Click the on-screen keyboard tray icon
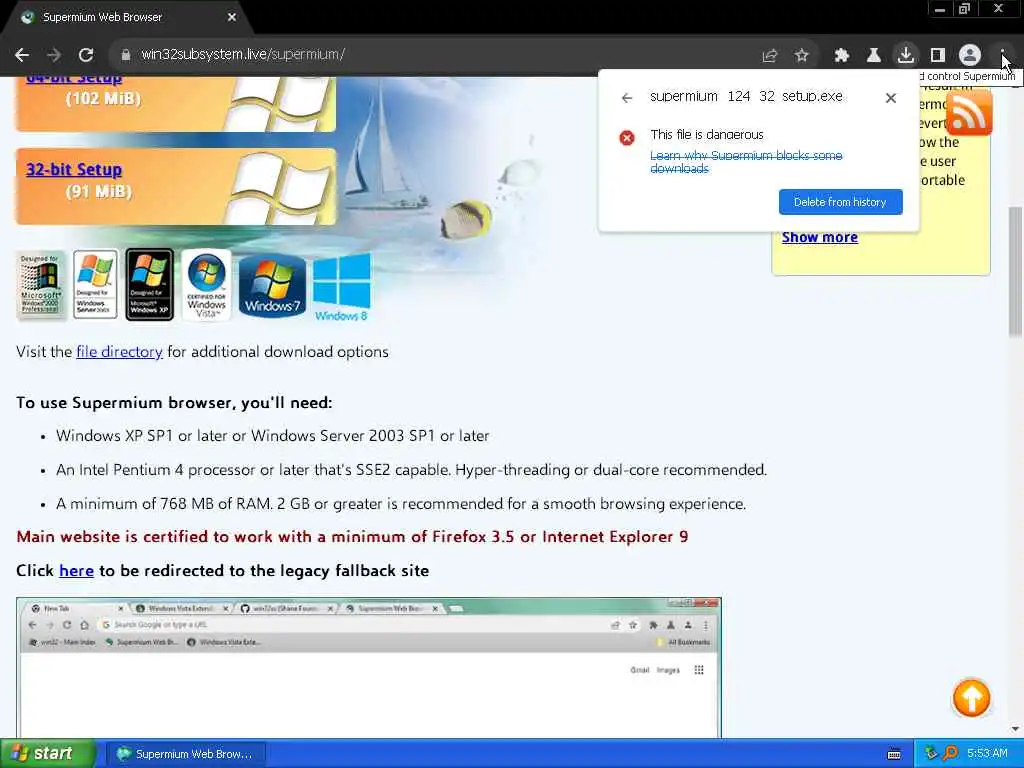The image size is (1024, 768). coord(894,754)
